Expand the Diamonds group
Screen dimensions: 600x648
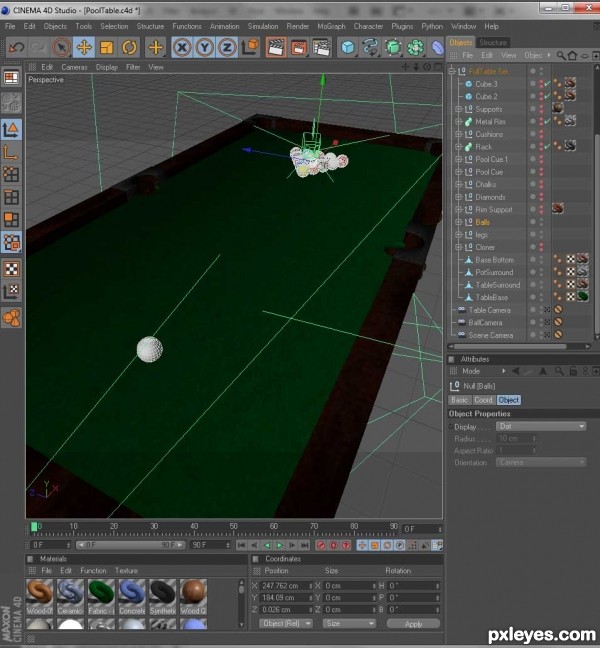(x=458, y=197)
